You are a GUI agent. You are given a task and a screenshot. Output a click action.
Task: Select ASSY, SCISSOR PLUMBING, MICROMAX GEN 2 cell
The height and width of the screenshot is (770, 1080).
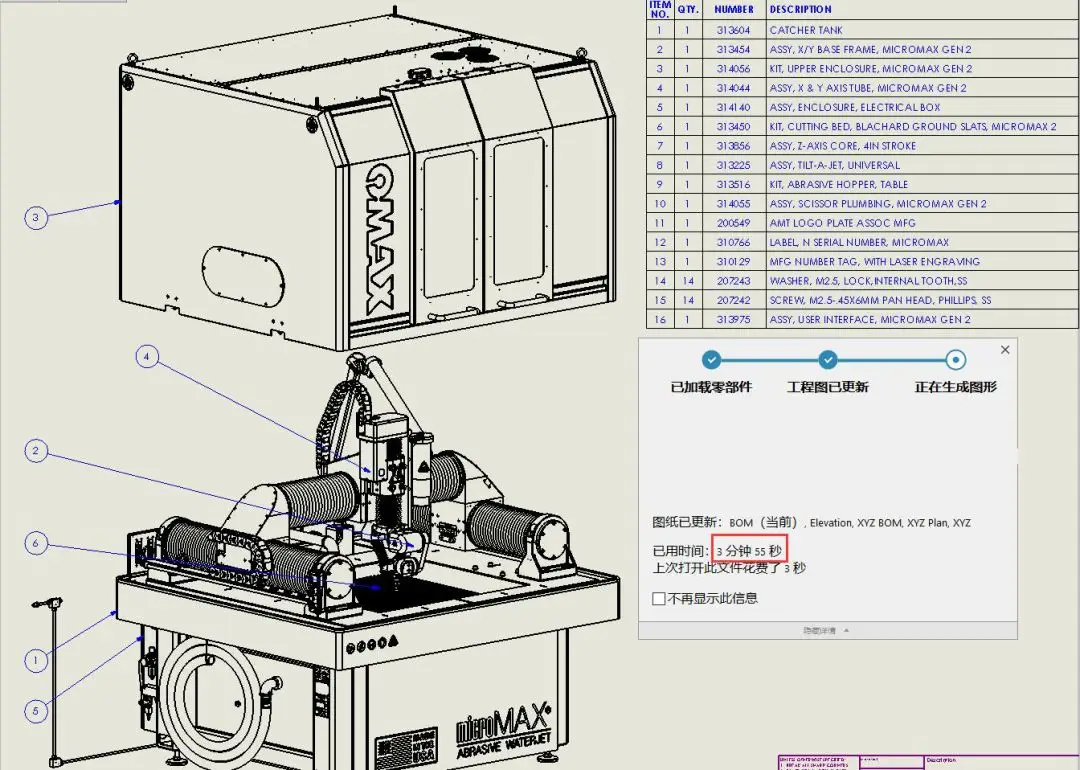[922, 204]
